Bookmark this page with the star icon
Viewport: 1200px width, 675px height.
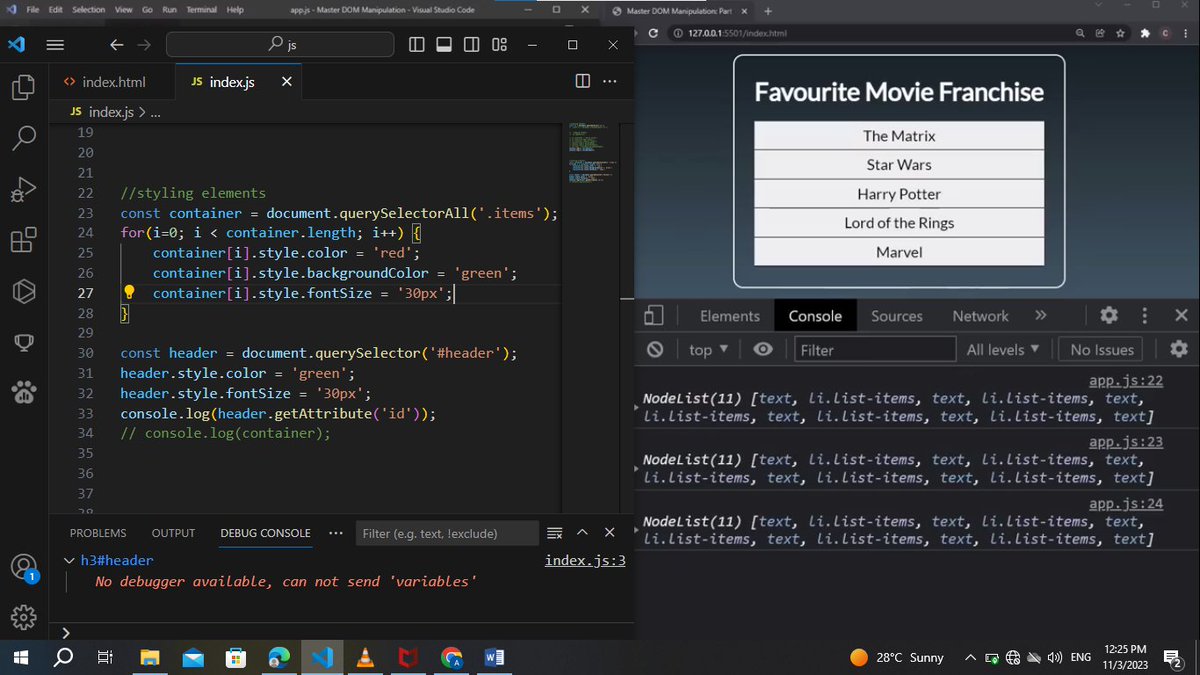click(x=1120, y=33)
